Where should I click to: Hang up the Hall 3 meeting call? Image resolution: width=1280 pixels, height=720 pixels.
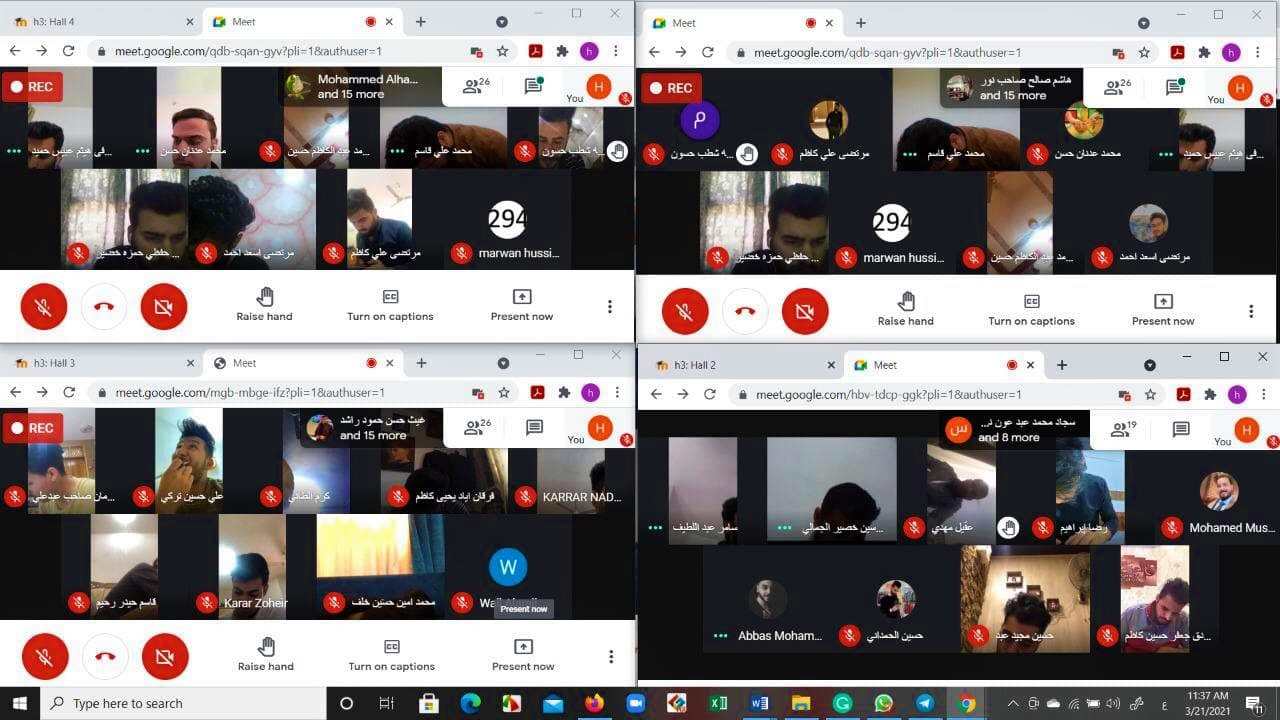point(105,657)
